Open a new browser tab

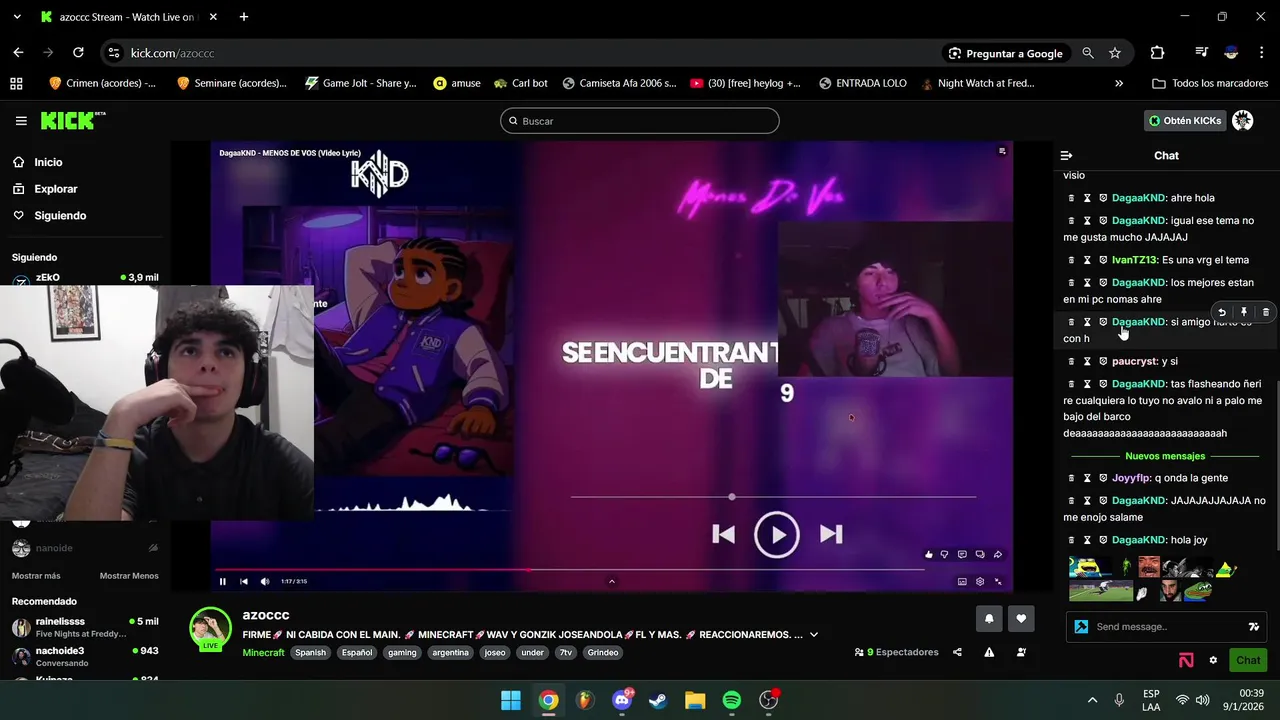[x=244, y=17]
